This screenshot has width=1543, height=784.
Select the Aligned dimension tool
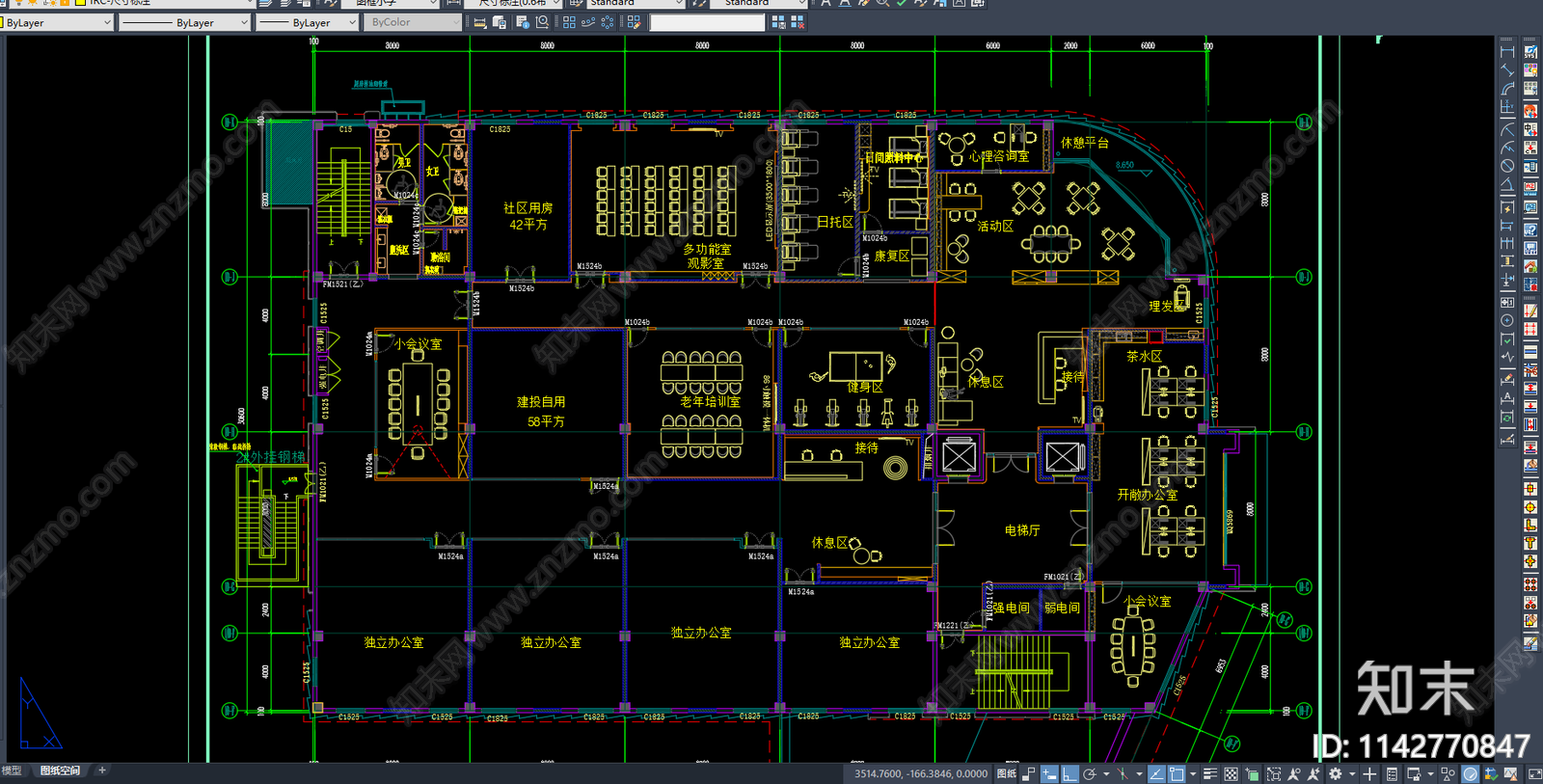point(1507,70)
